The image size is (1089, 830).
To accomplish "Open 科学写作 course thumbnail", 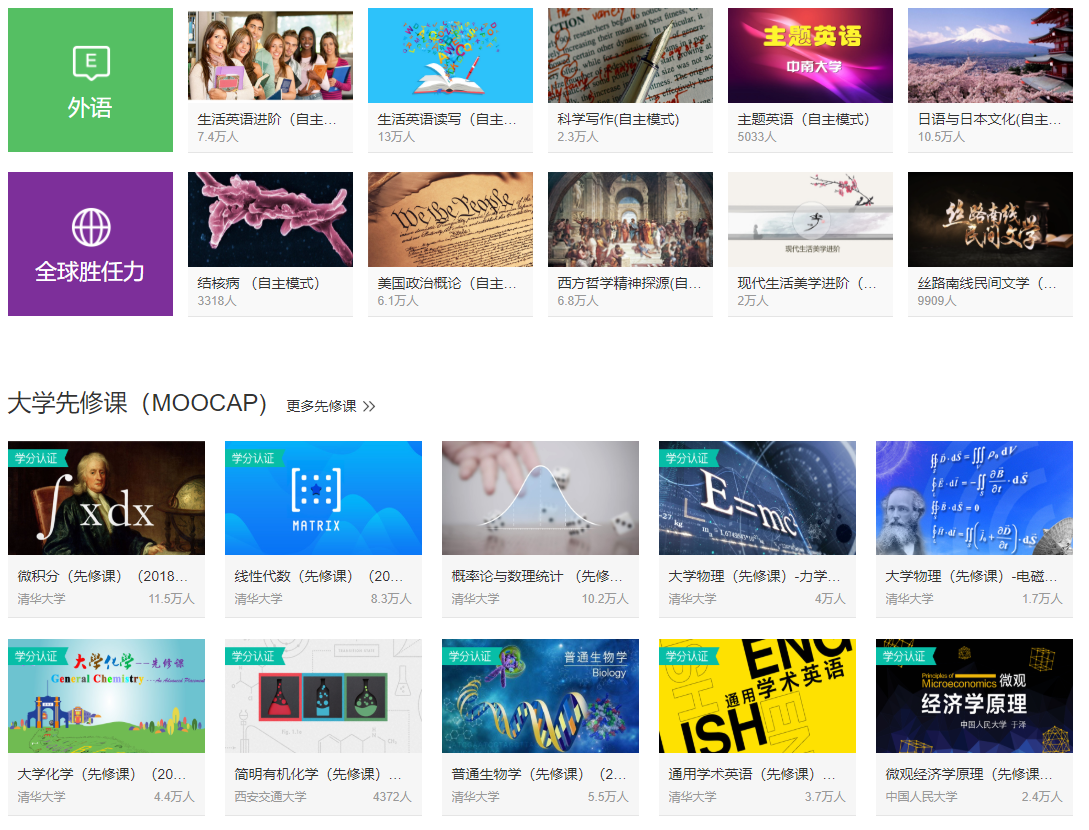I will 630,56.
